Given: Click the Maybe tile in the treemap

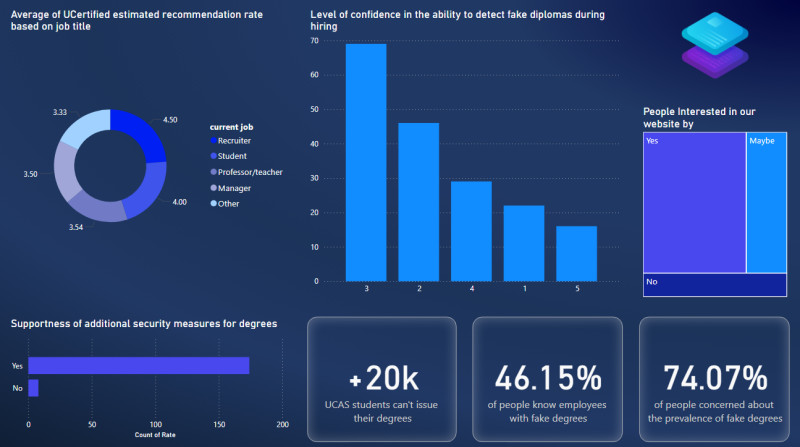Looking at the screenshot, I should (x=766, y=205).
